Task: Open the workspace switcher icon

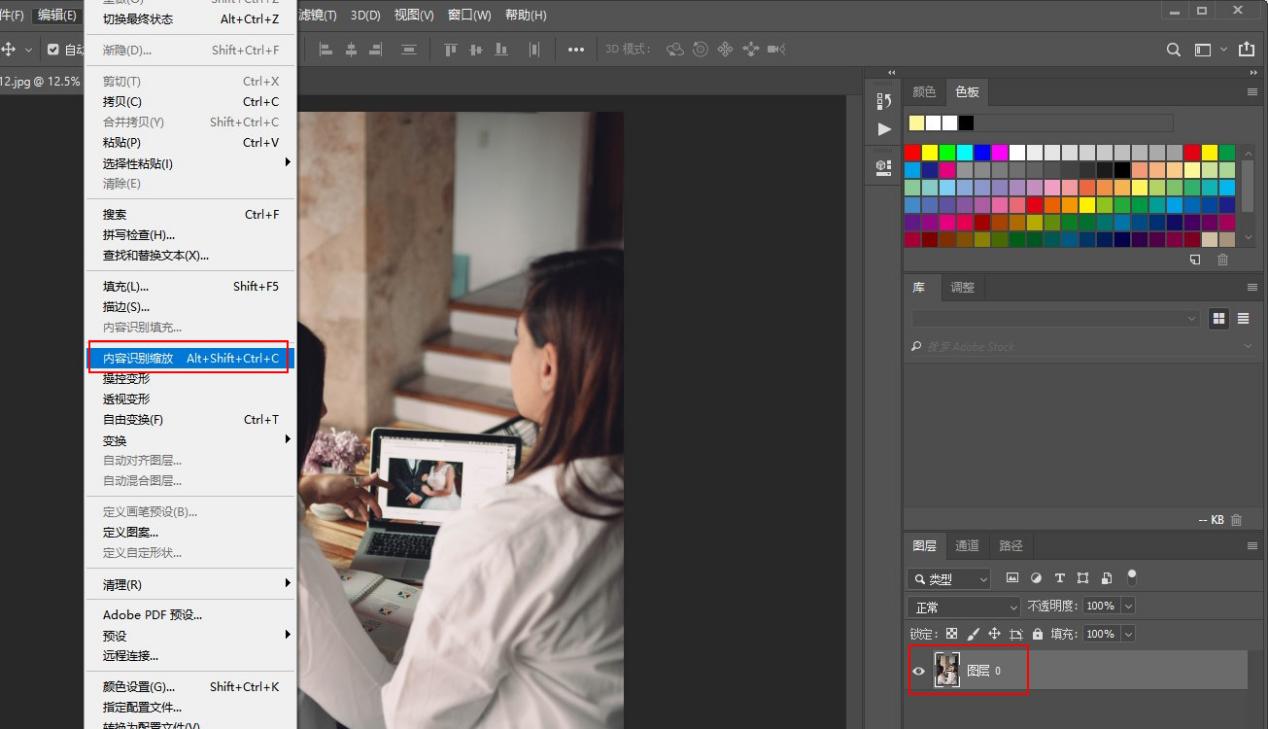Action: [x=1203, y=49]
